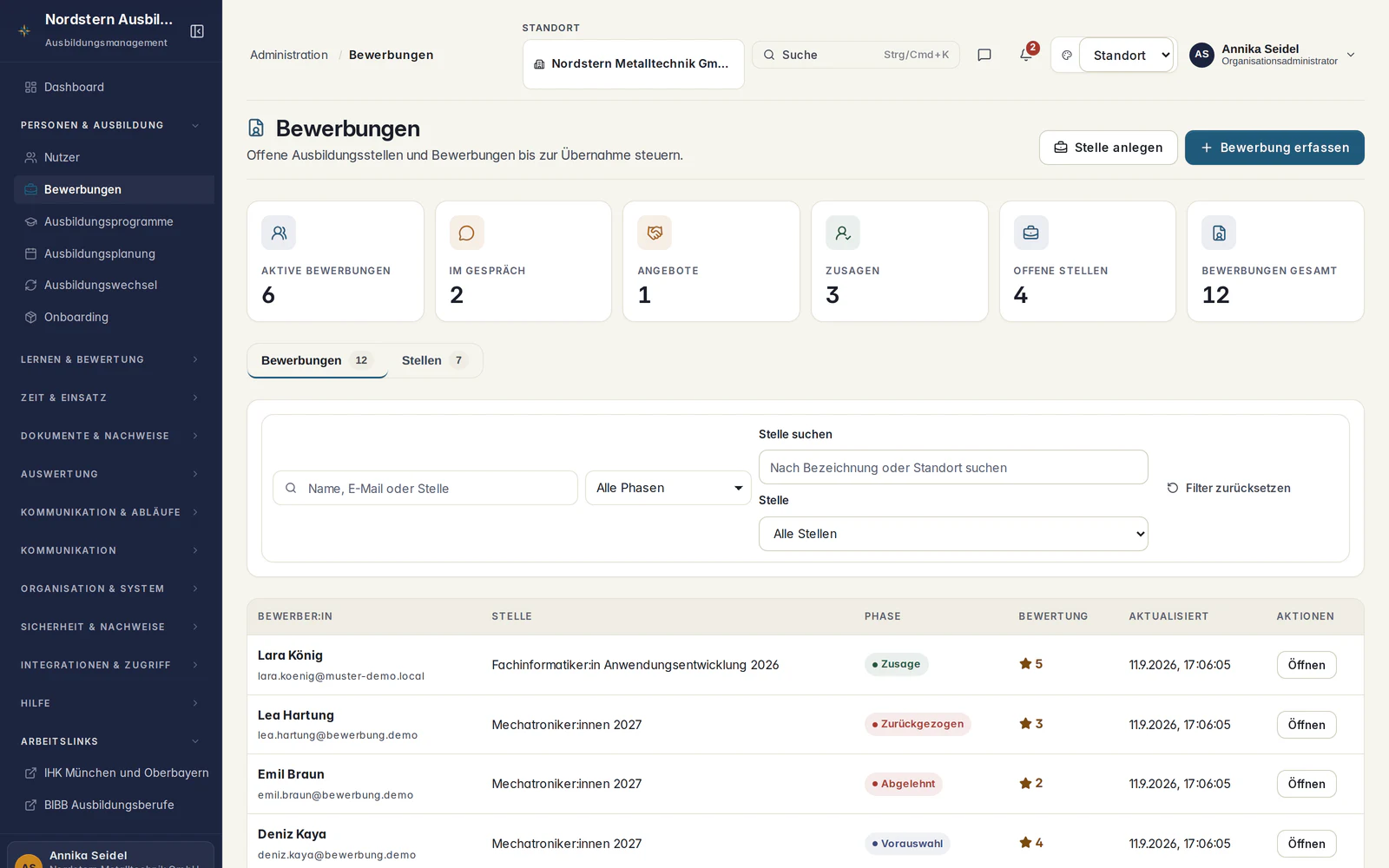Screen dimensions: 1389x868
Task: Click the Im Gespräch speech bubble icon
Action: [x=467, y=233]
